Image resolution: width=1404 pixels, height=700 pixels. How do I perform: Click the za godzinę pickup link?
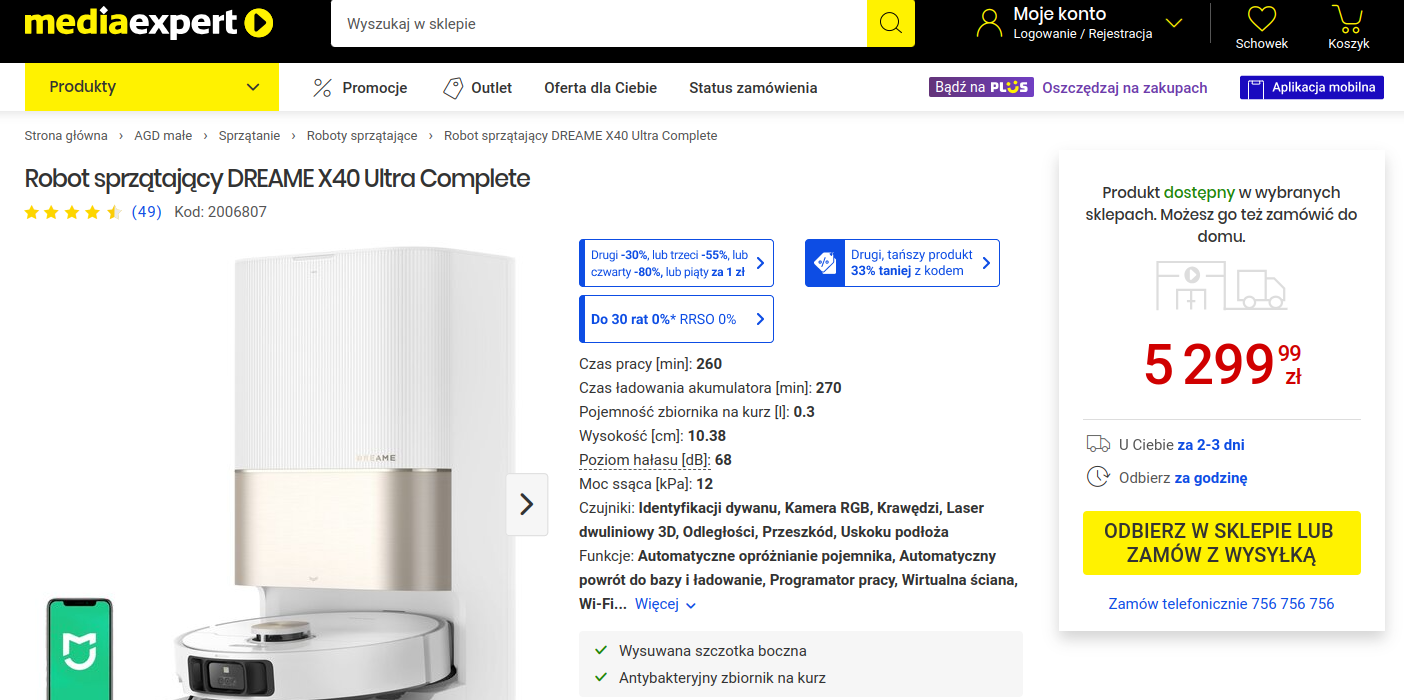(1211, 478)
